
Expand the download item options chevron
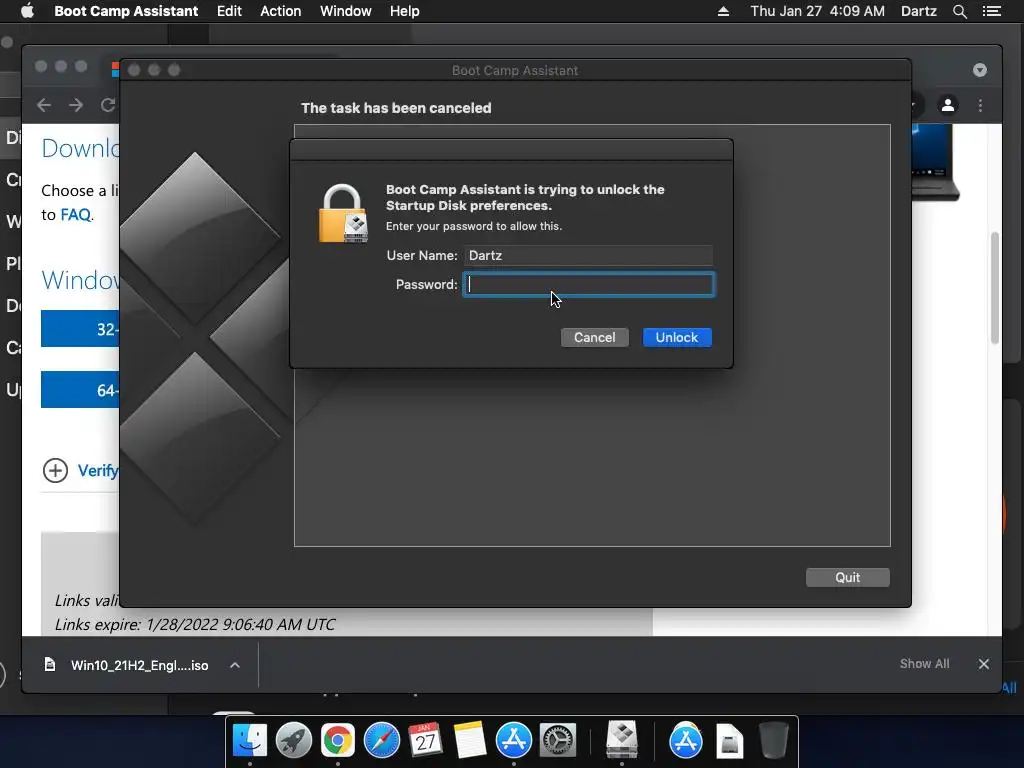[x=235, y=665]
